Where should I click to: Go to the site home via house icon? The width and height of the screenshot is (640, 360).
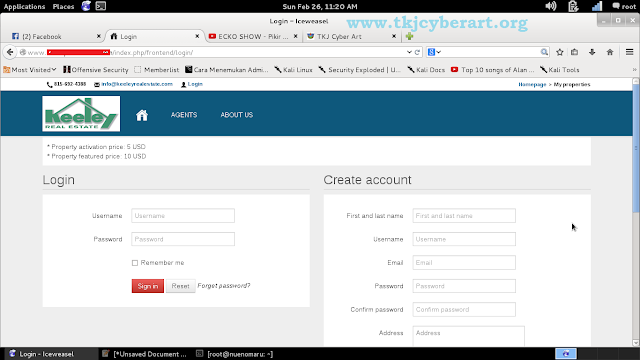point(142,115)
